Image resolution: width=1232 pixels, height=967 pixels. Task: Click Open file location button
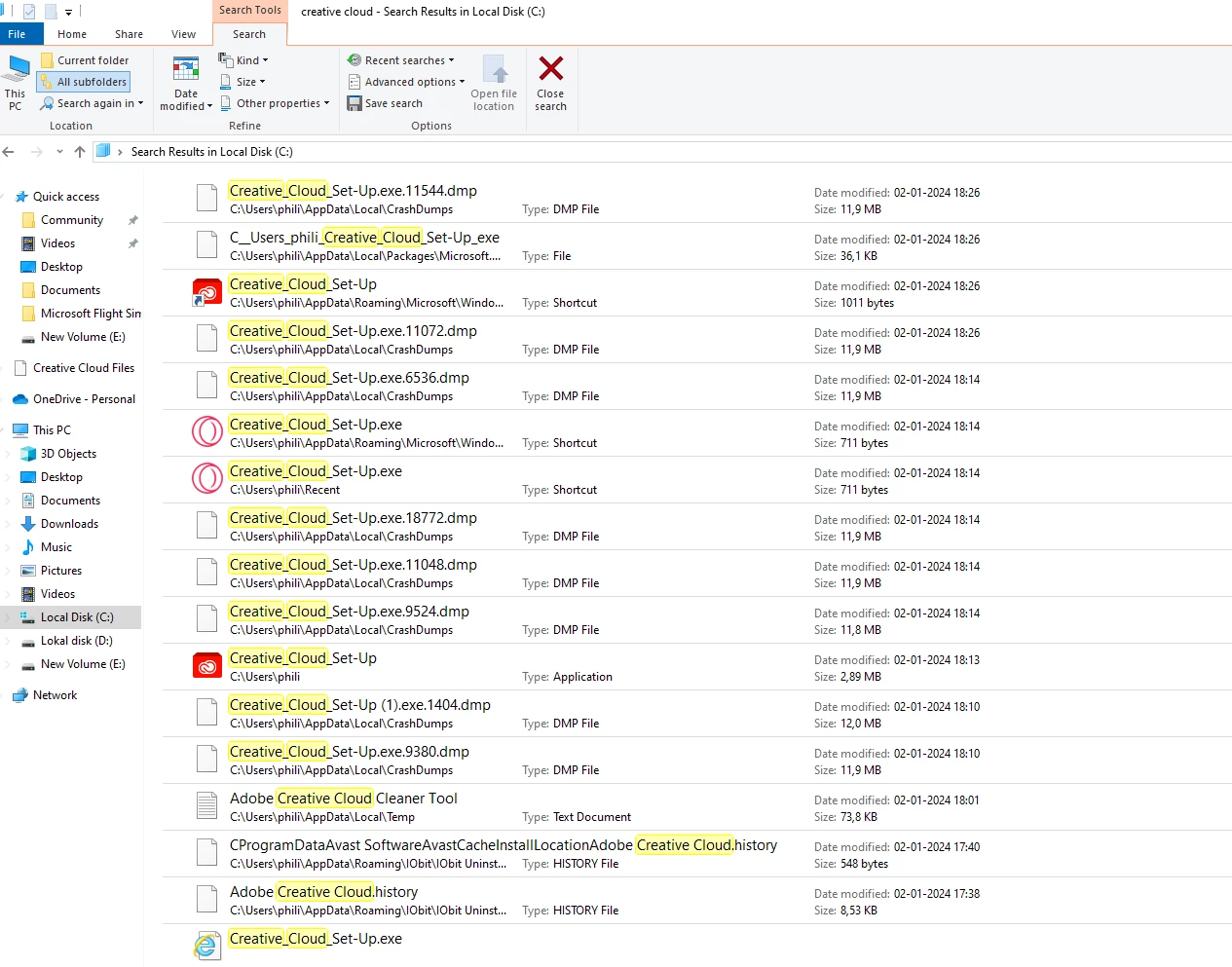(x=494, y=84)
